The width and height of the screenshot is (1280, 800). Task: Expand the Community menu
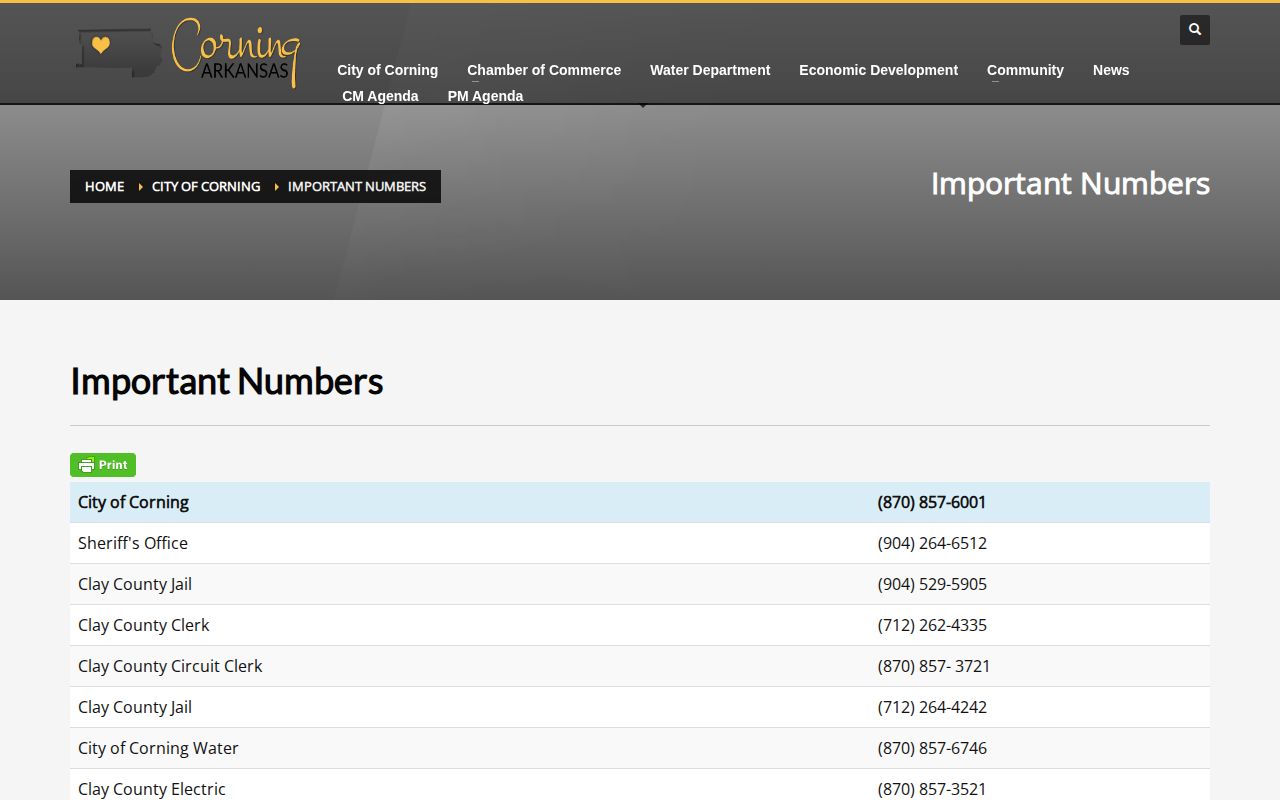(x=1025, y=70)
